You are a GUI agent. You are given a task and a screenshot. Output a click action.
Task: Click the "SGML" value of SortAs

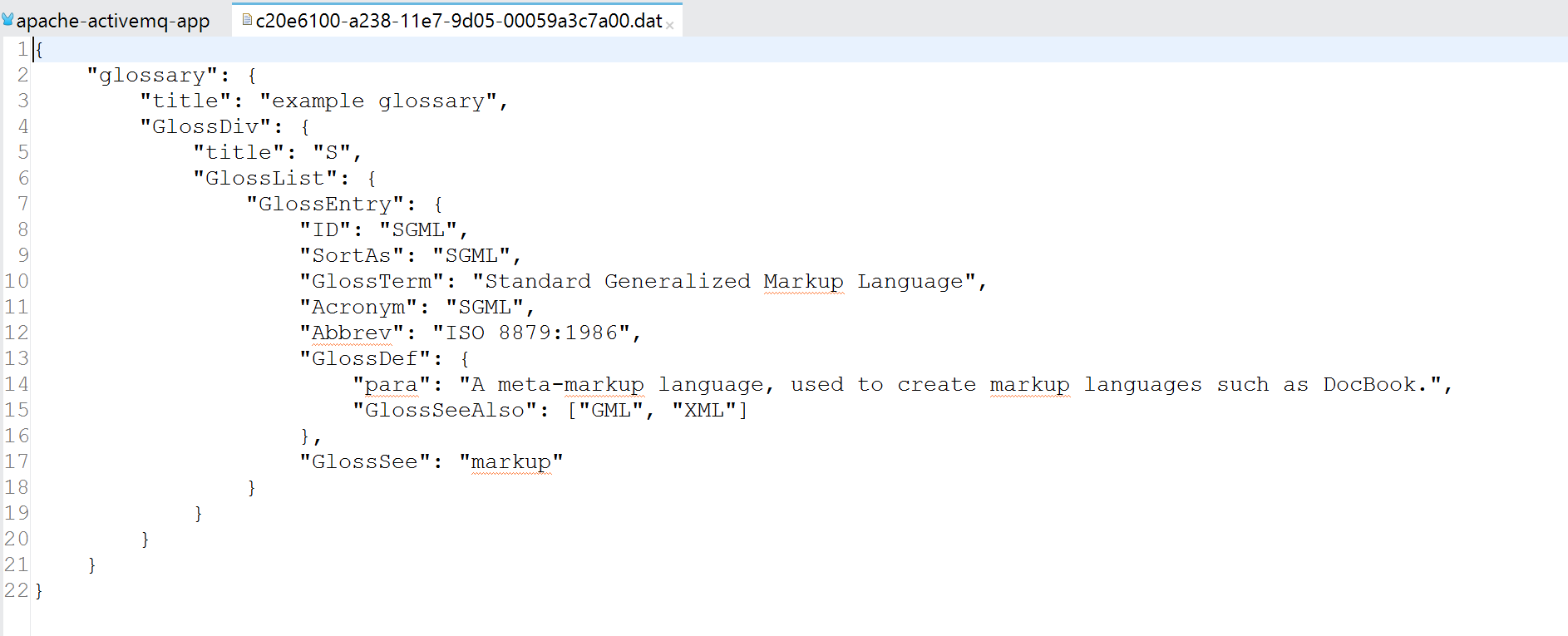(471, 256)
